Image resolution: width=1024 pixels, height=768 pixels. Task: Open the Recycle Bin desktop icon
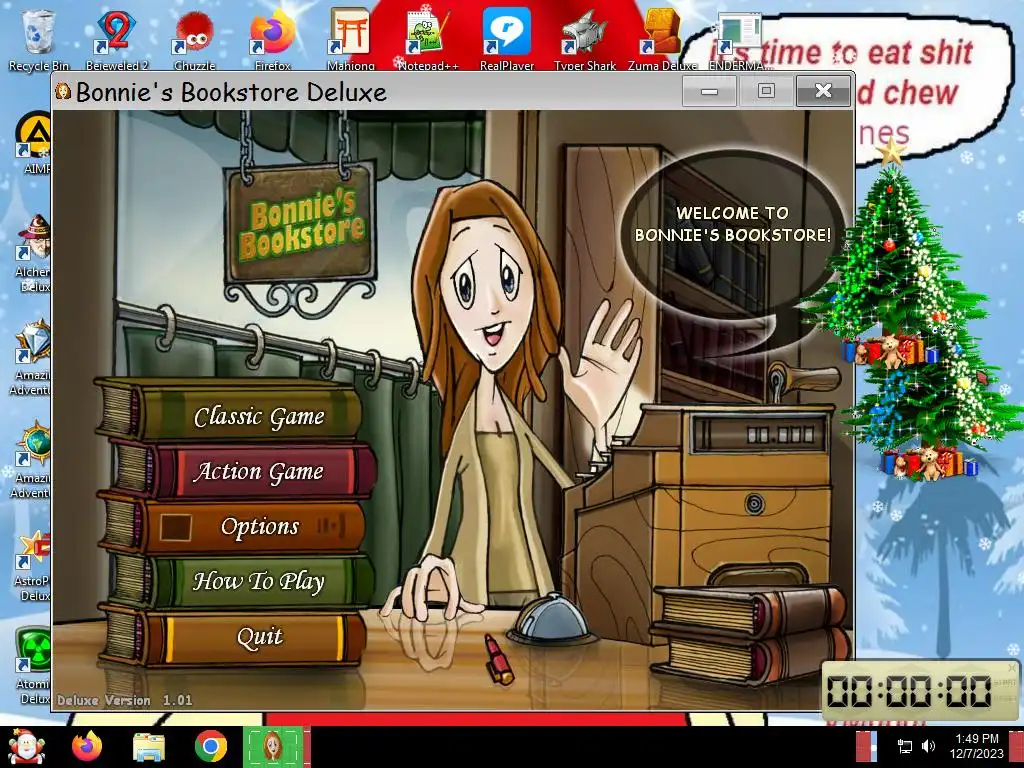coord(38,40)
